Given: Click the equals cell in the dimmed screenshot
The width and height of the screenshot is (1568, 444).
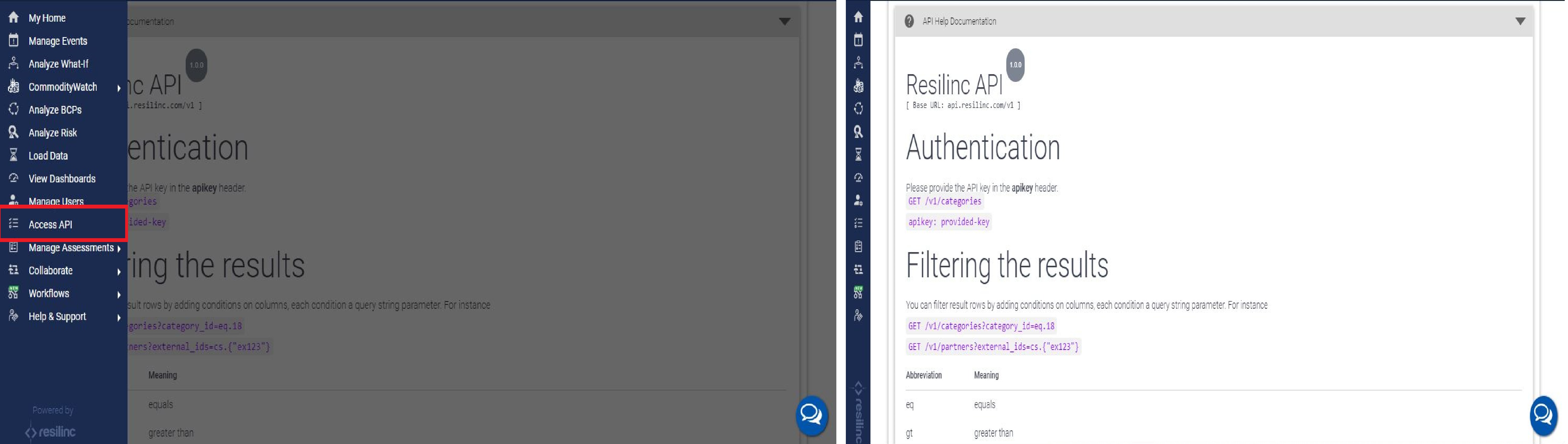Looking at the screenshot, I should coord(161,405).
